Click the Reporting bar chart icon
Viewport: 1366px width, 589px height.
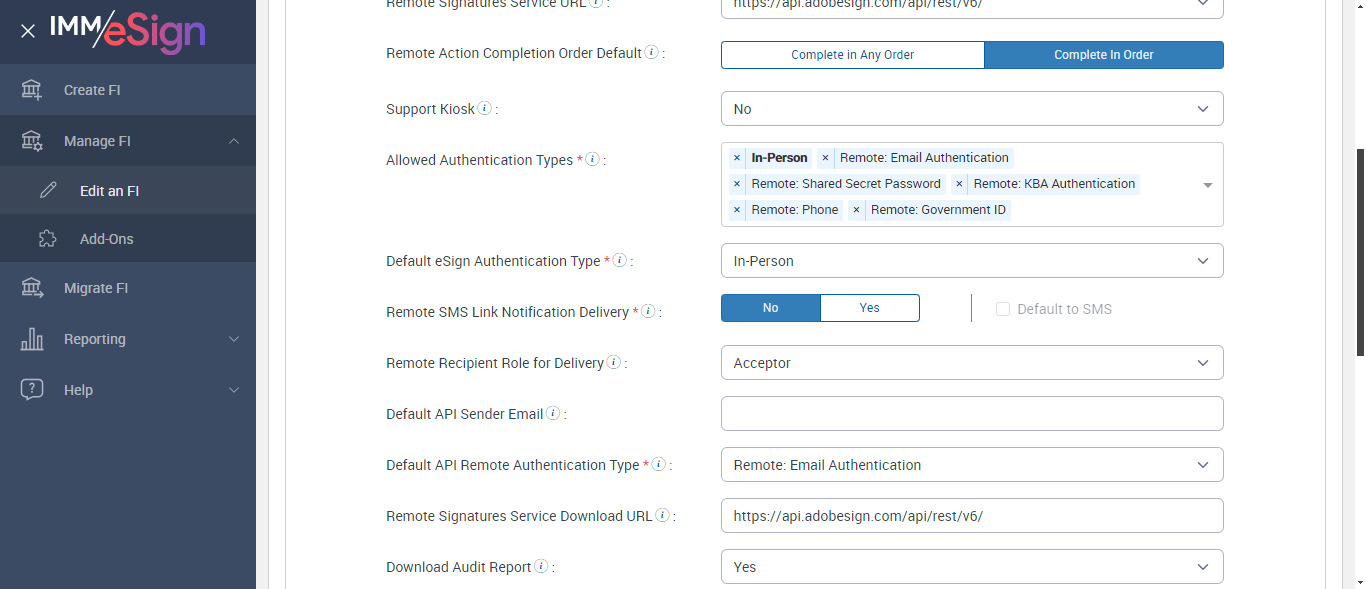point(32,339)
